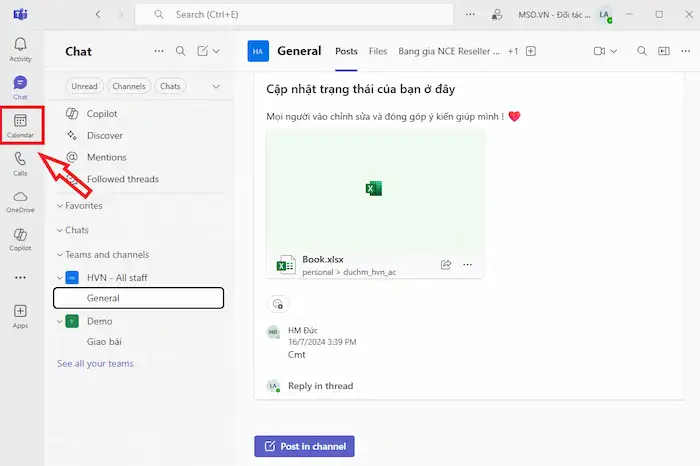Image resolution: width=700 pixels, height=466 pixels.
Task: Share the Book.xlsx file attachment
Action: (x=446, y=265)
